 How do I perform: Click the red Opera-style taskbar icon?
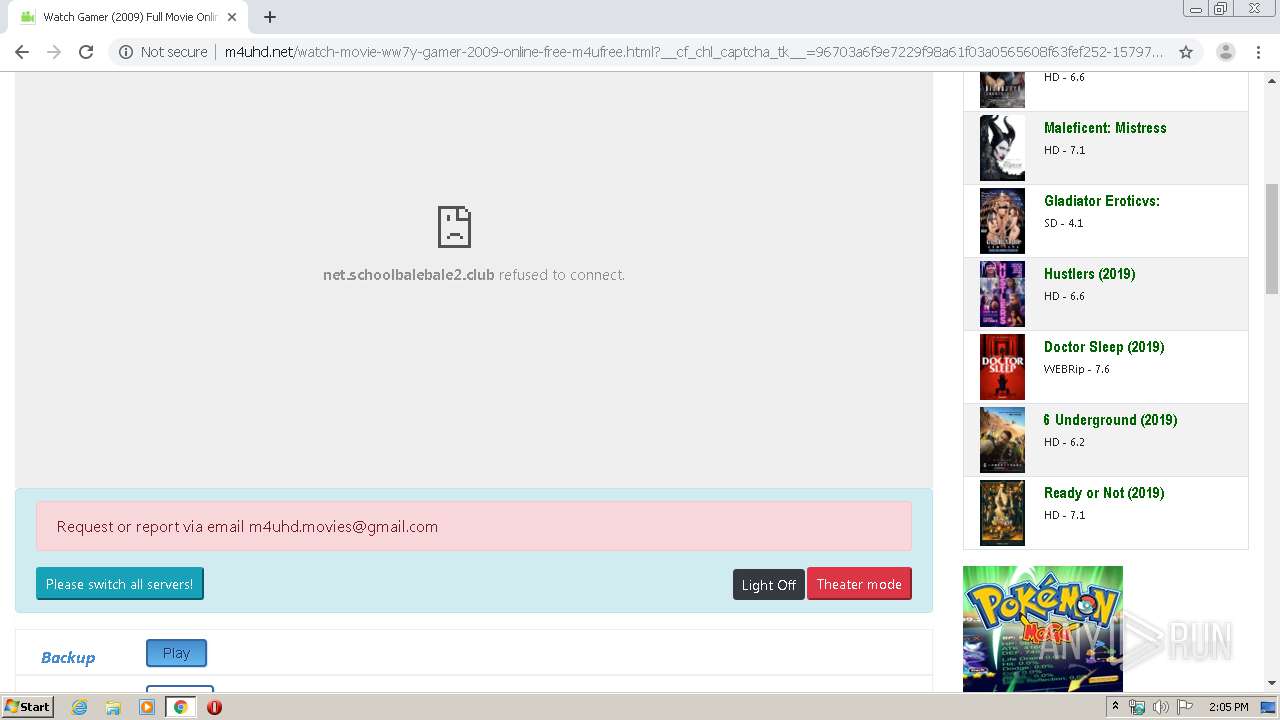click(214, 707)
